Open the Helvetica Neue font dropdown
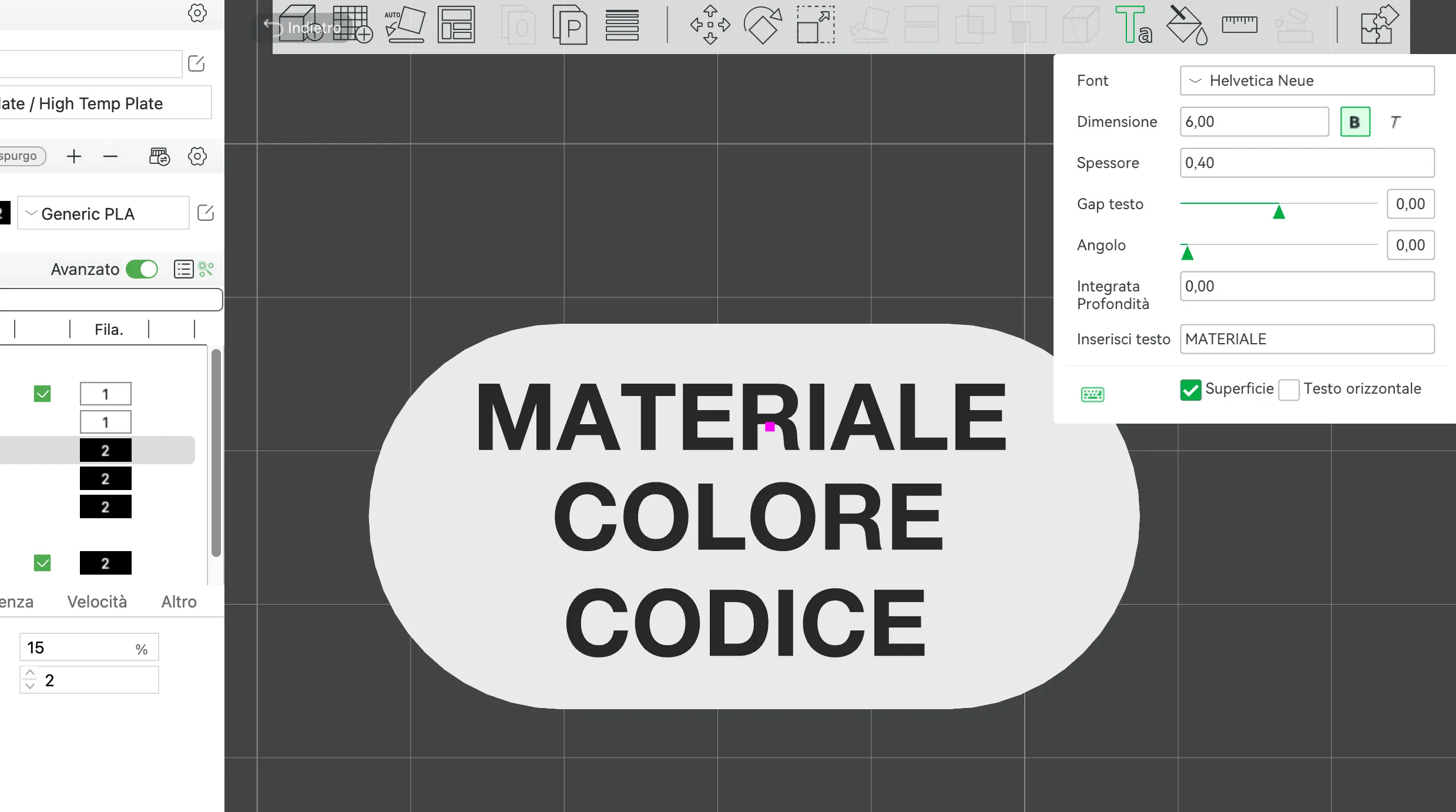 (x=1307, y=80)
